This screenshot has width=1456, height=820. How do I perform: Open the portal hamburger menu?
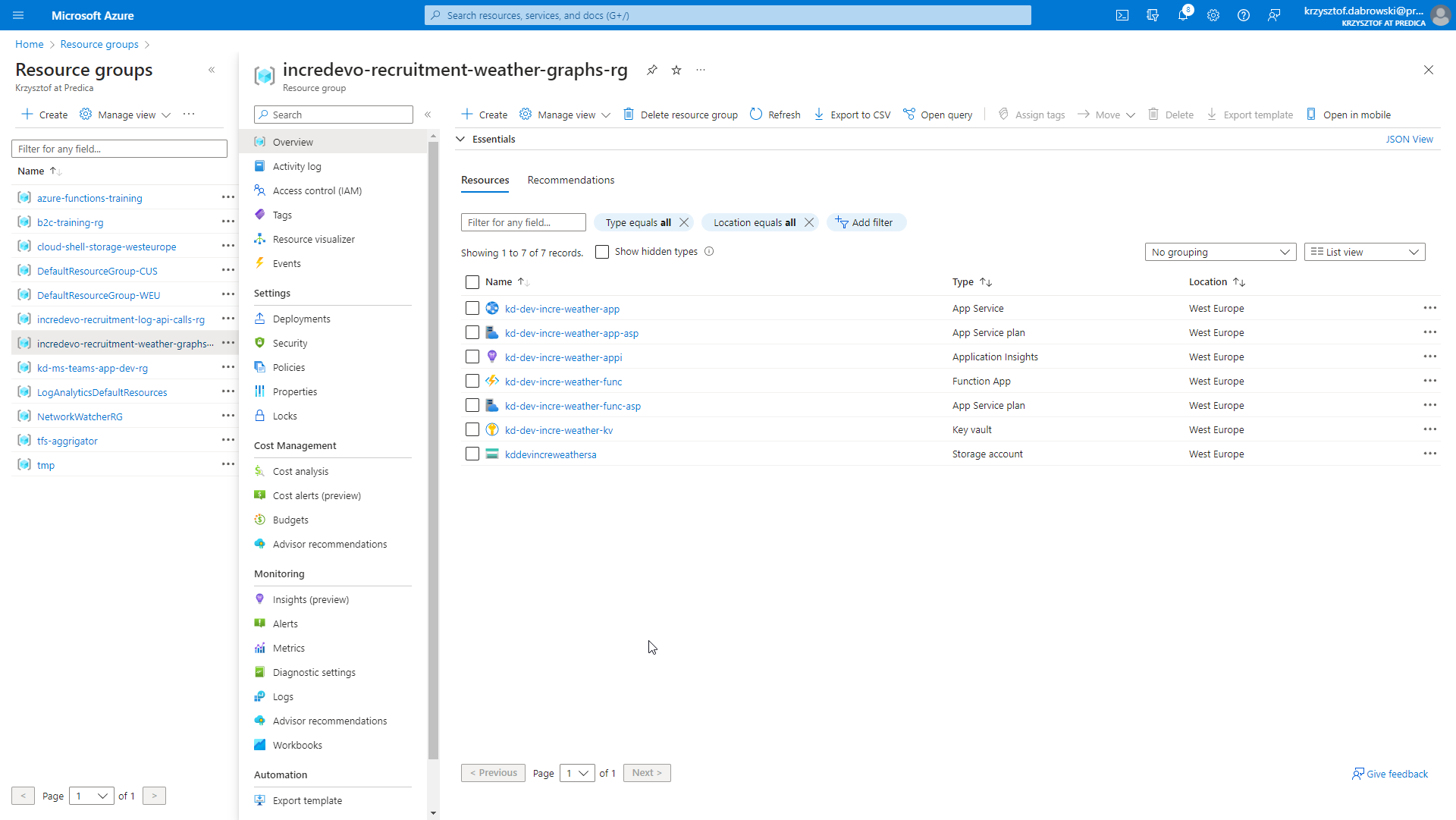coord(18,15)
